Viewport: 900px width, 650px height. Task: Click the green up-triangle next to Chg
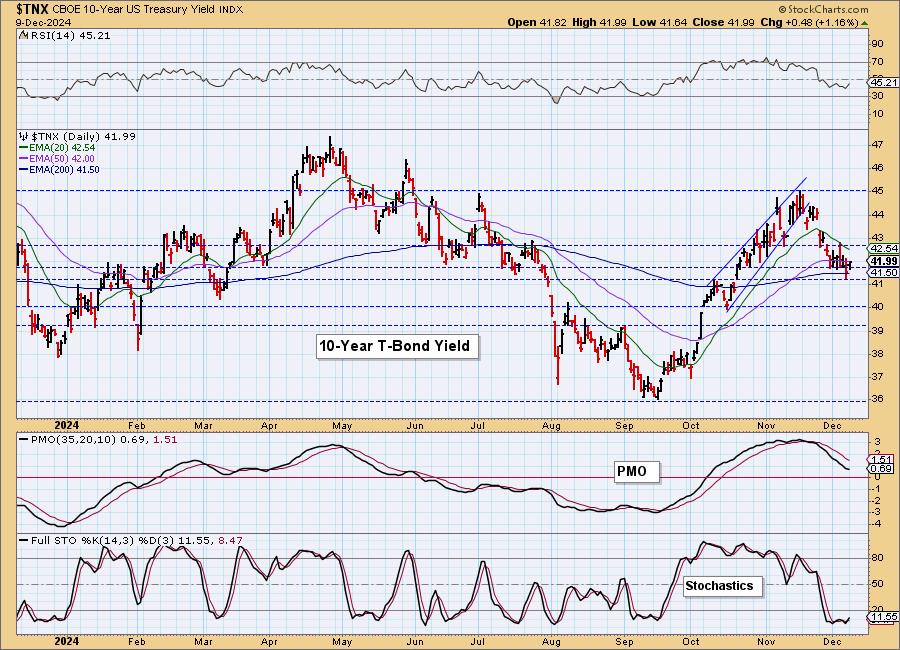pyautogui.click(x=865, y=22)
